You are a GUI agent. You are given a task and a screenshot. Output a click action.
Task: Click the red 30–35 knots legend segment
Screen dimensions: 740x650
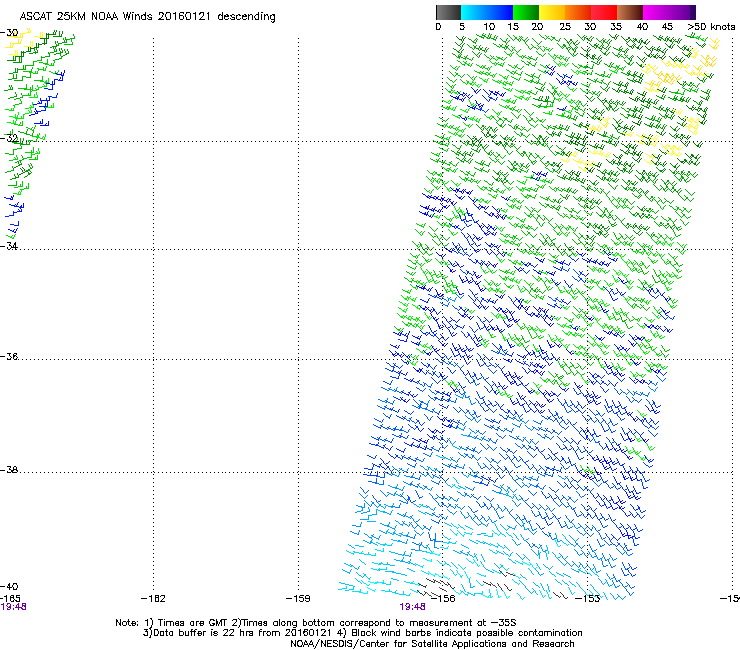coord(604,12)
